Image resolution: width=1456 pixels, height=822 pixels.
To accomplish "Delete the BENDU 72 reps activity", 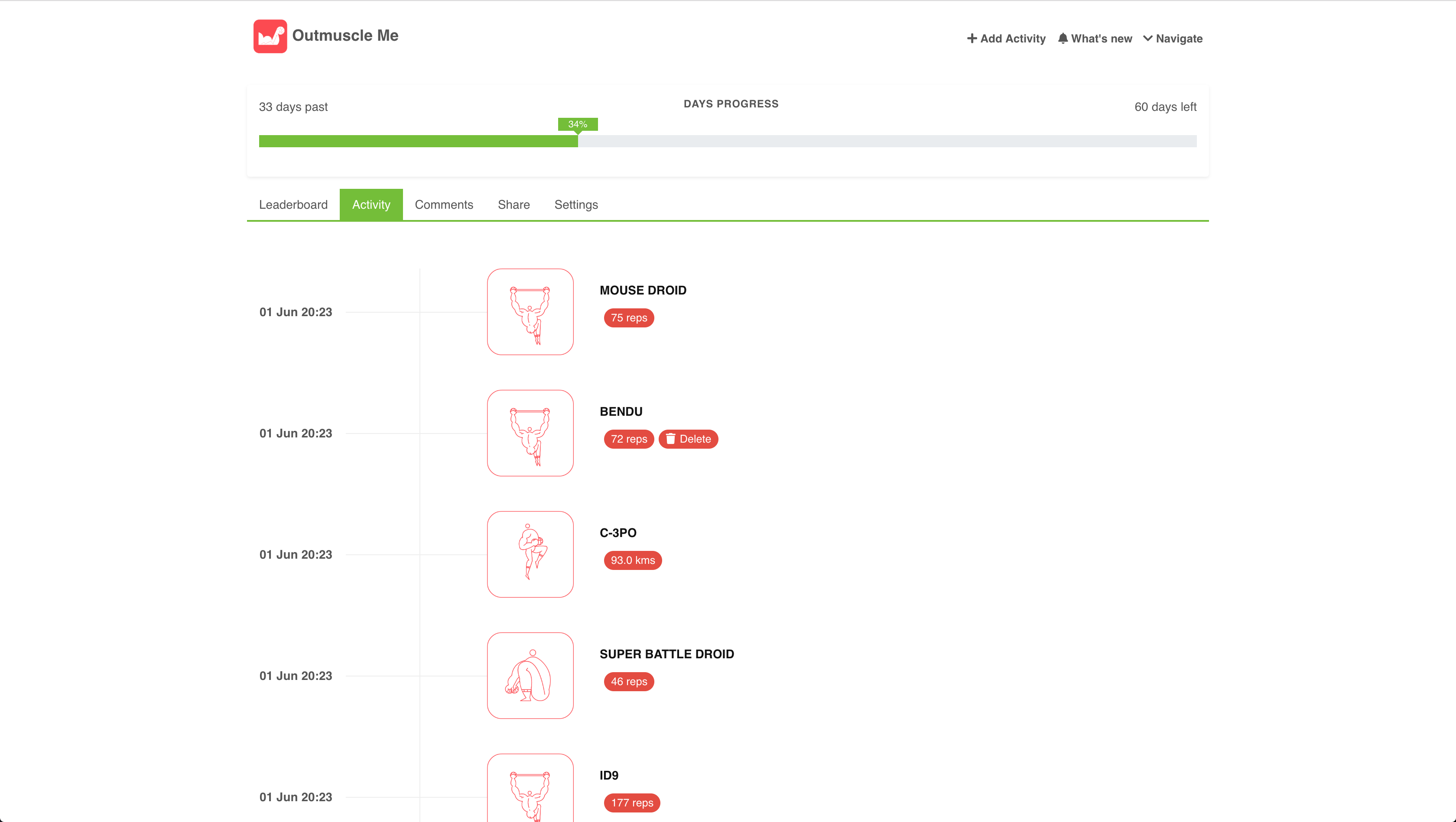I will [x=688, y=439].
